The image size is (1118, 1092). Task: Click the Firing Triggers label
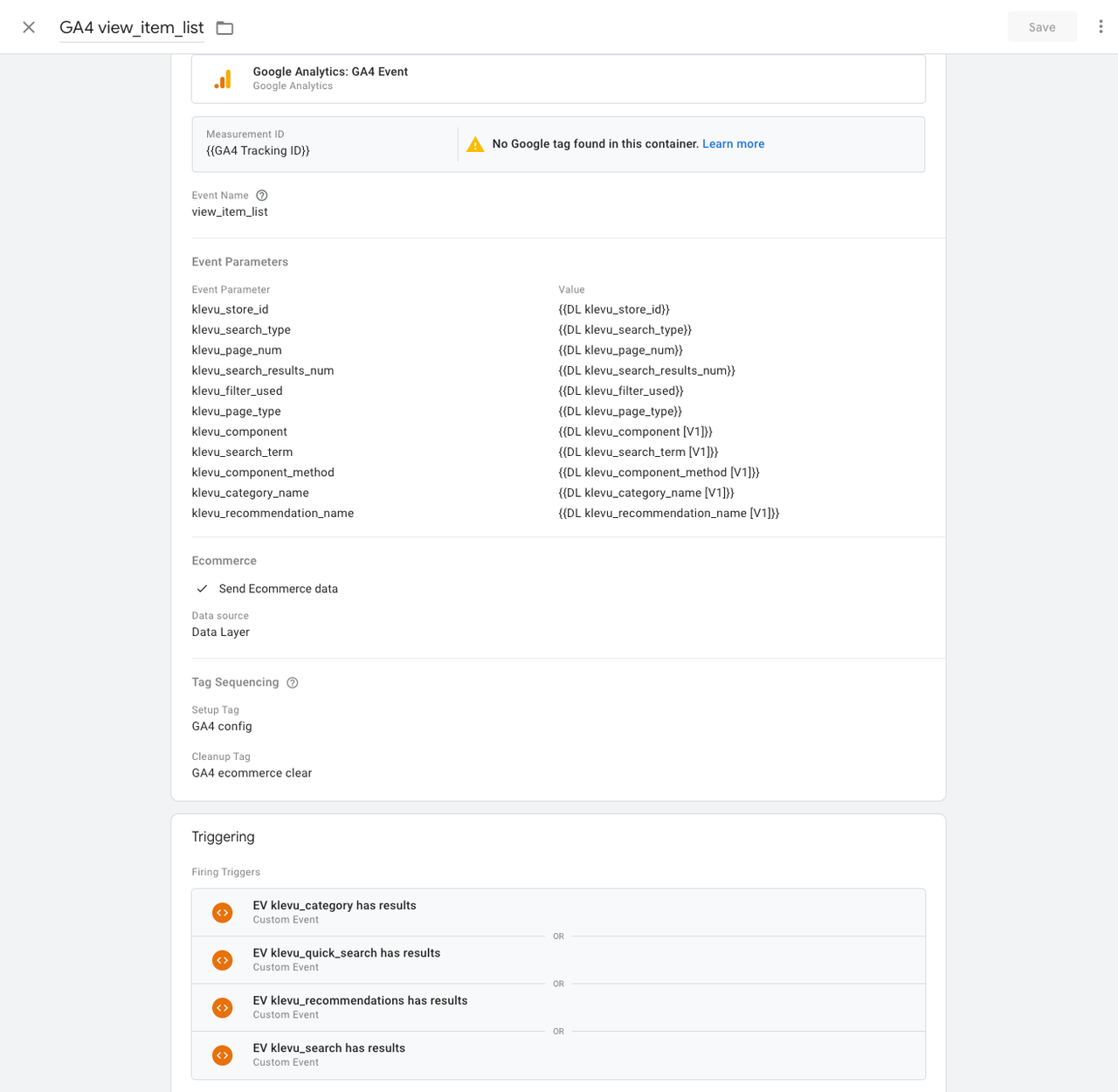[226, 872]
